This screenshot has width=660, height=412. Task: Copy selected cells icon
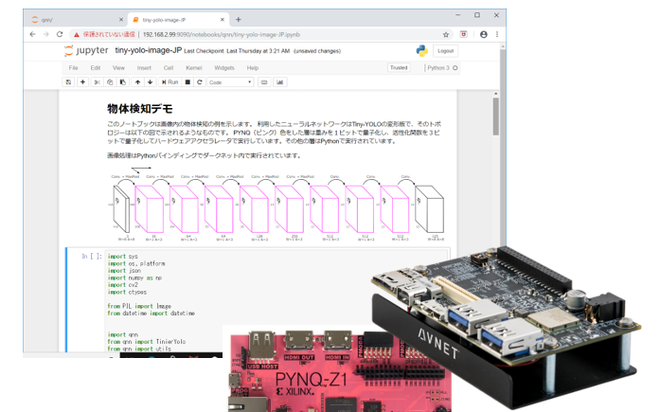pos(110,82)
